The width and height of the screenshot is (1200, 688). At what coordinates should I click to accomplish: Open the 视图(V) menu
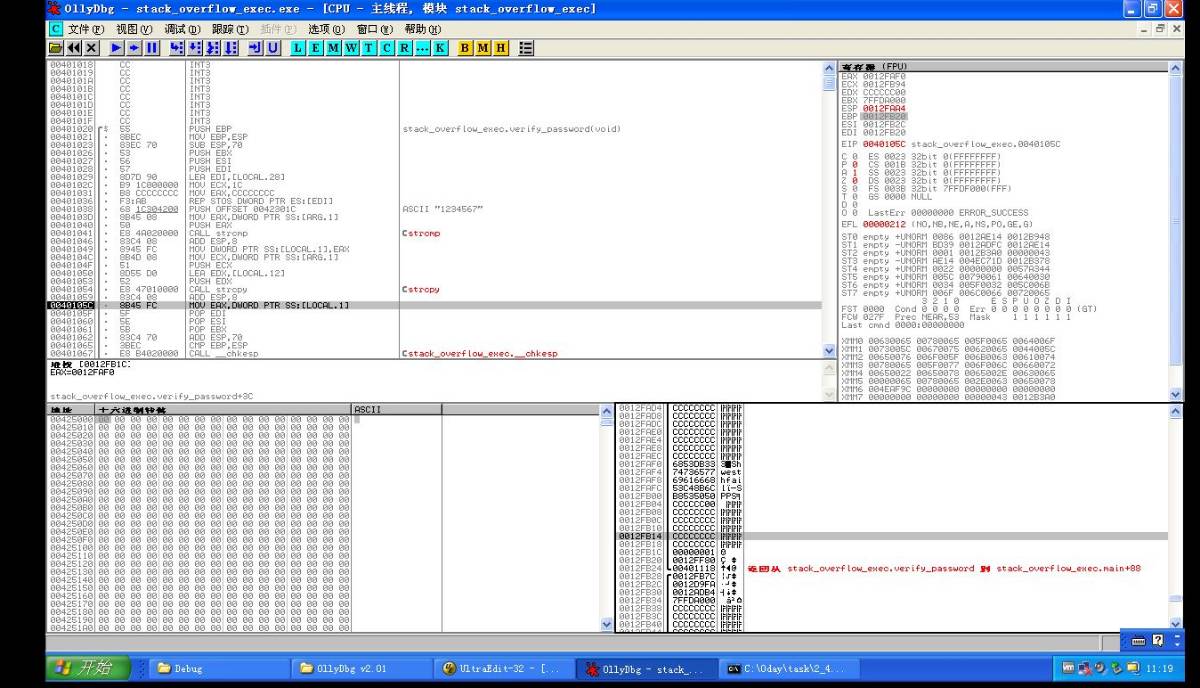tap(136, 29)
